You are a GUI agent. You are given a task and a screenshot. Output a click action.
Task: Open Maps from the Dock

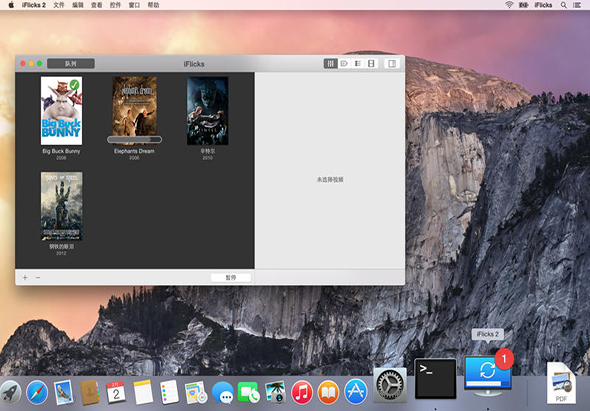coord(196,392)
